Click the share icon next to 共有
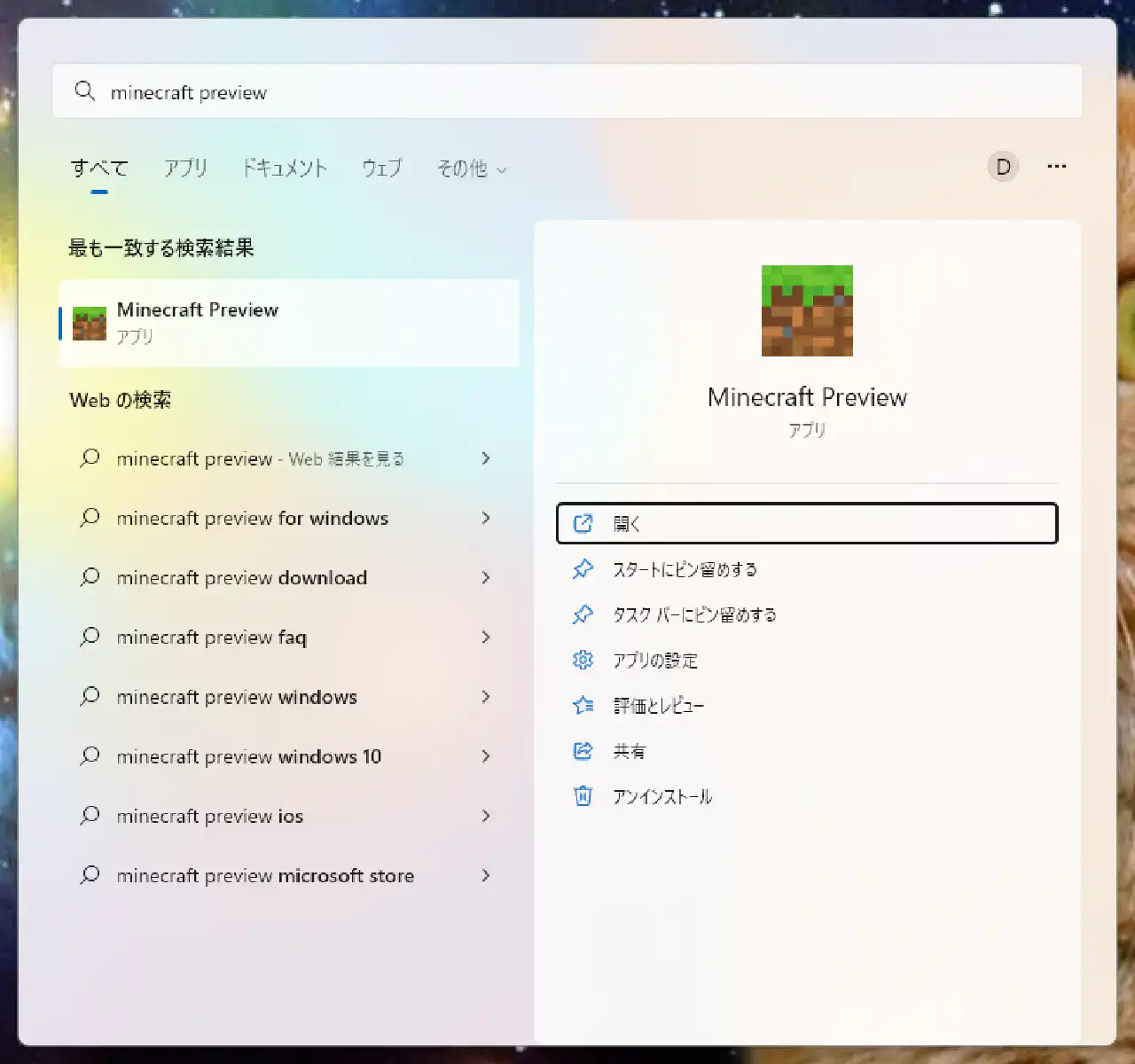The height and width of the screenshot is (1064, 1135). pyautogui.click(x=583, y=751)
